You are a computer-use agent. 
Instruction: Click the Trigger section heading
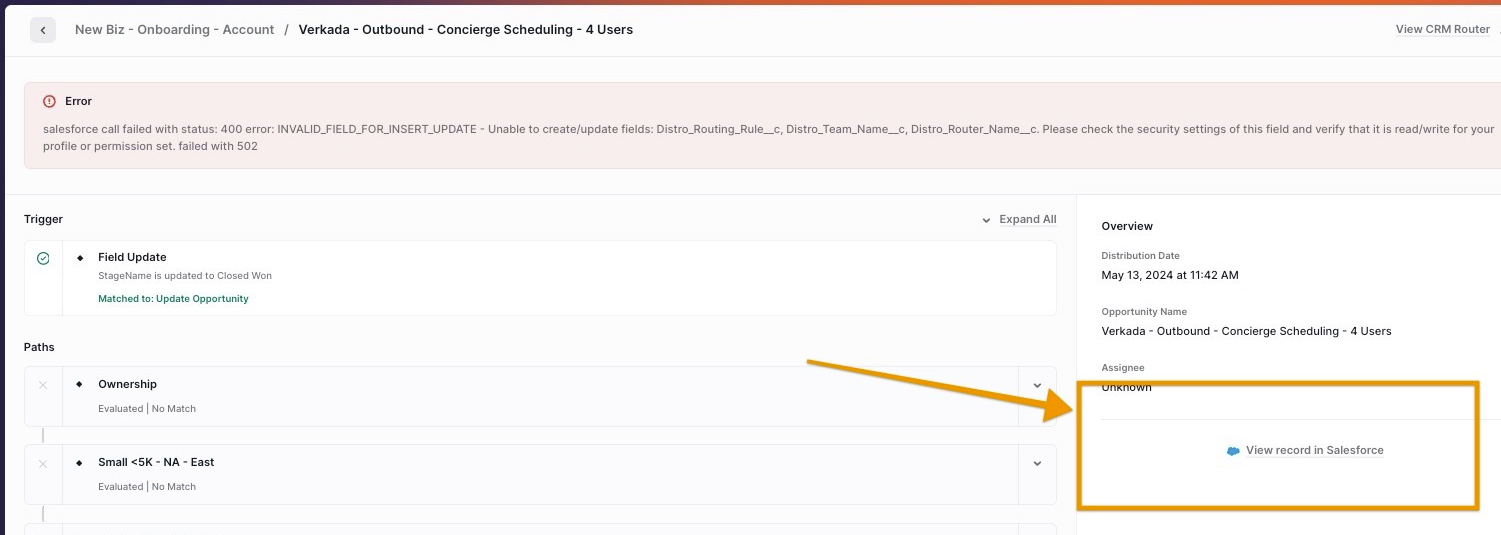[x=44, y=219]
